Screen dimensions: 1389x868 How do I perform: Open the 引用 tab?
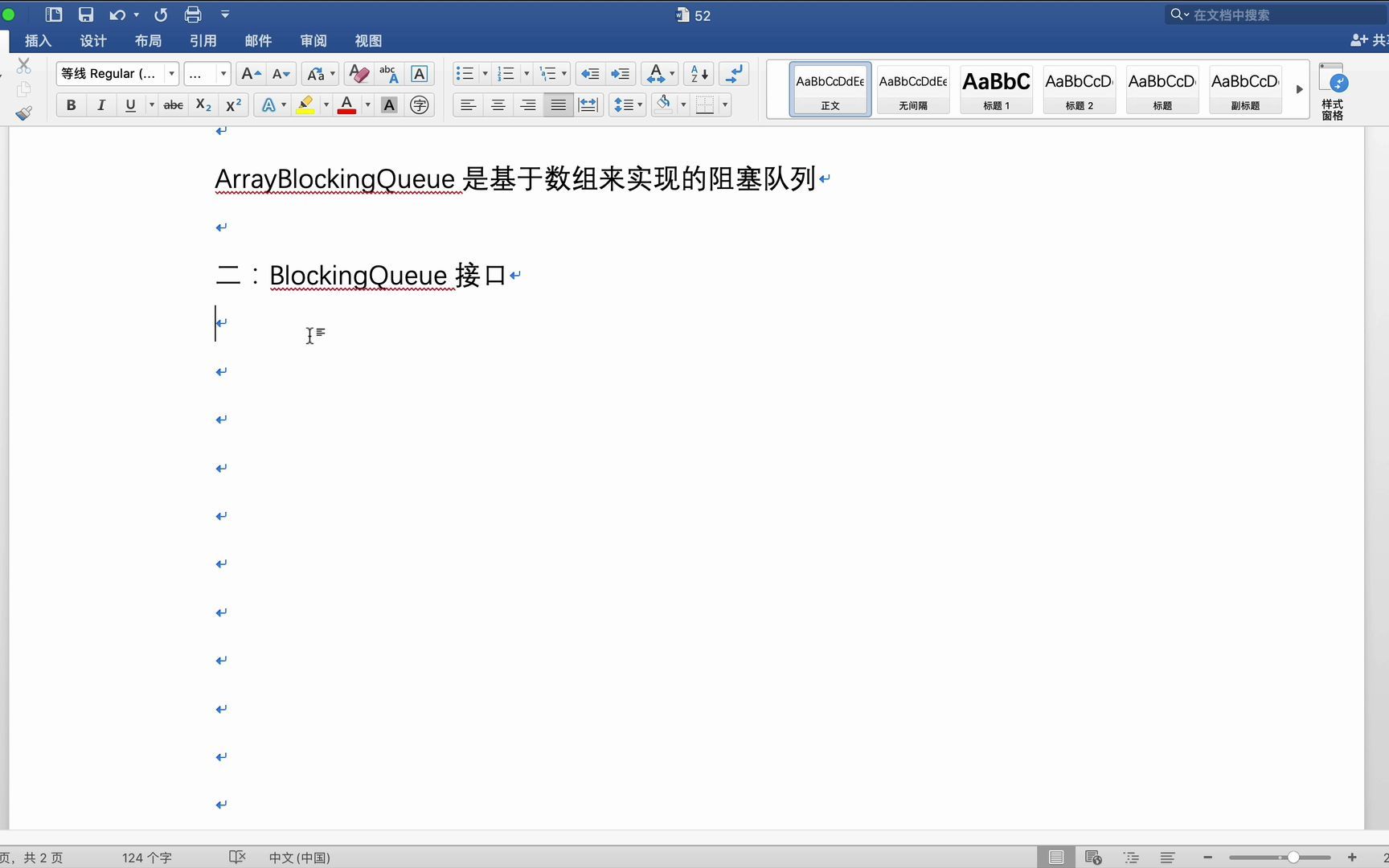203,41
